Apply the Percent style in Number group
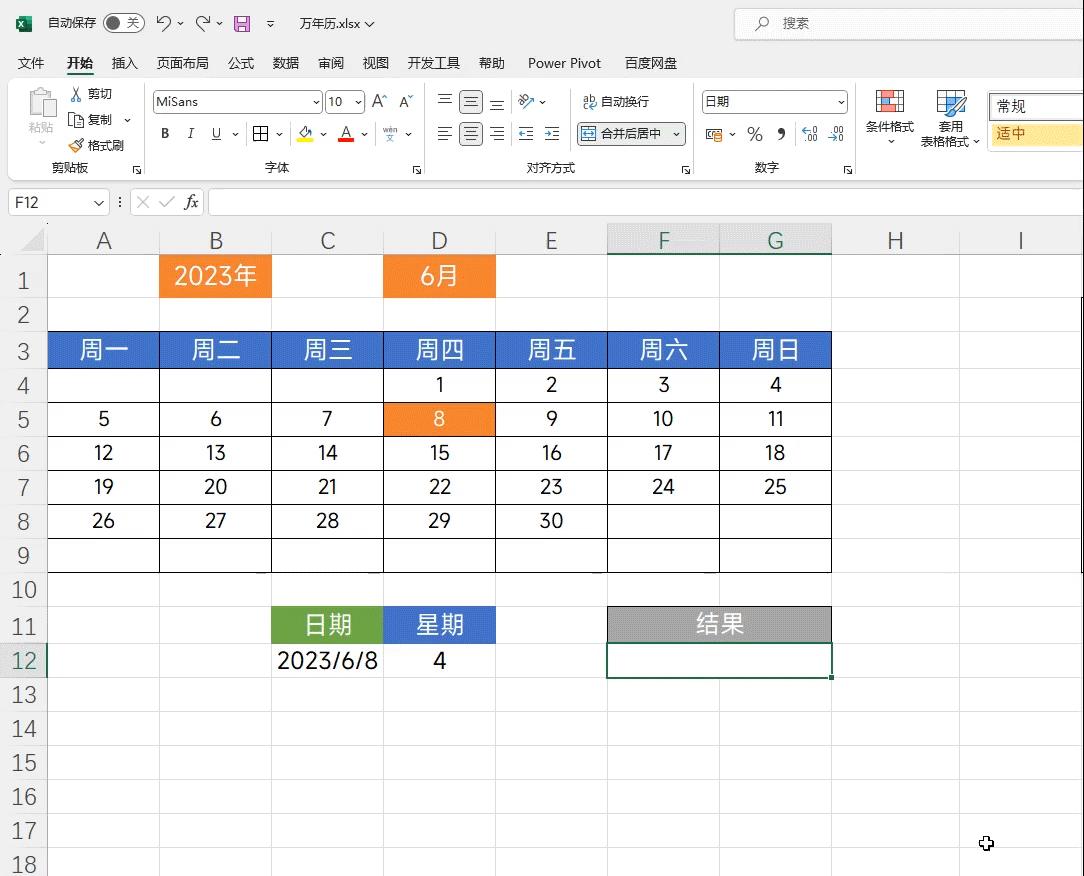Viewport: 1084px width, 876px height. tap(754, 134)
